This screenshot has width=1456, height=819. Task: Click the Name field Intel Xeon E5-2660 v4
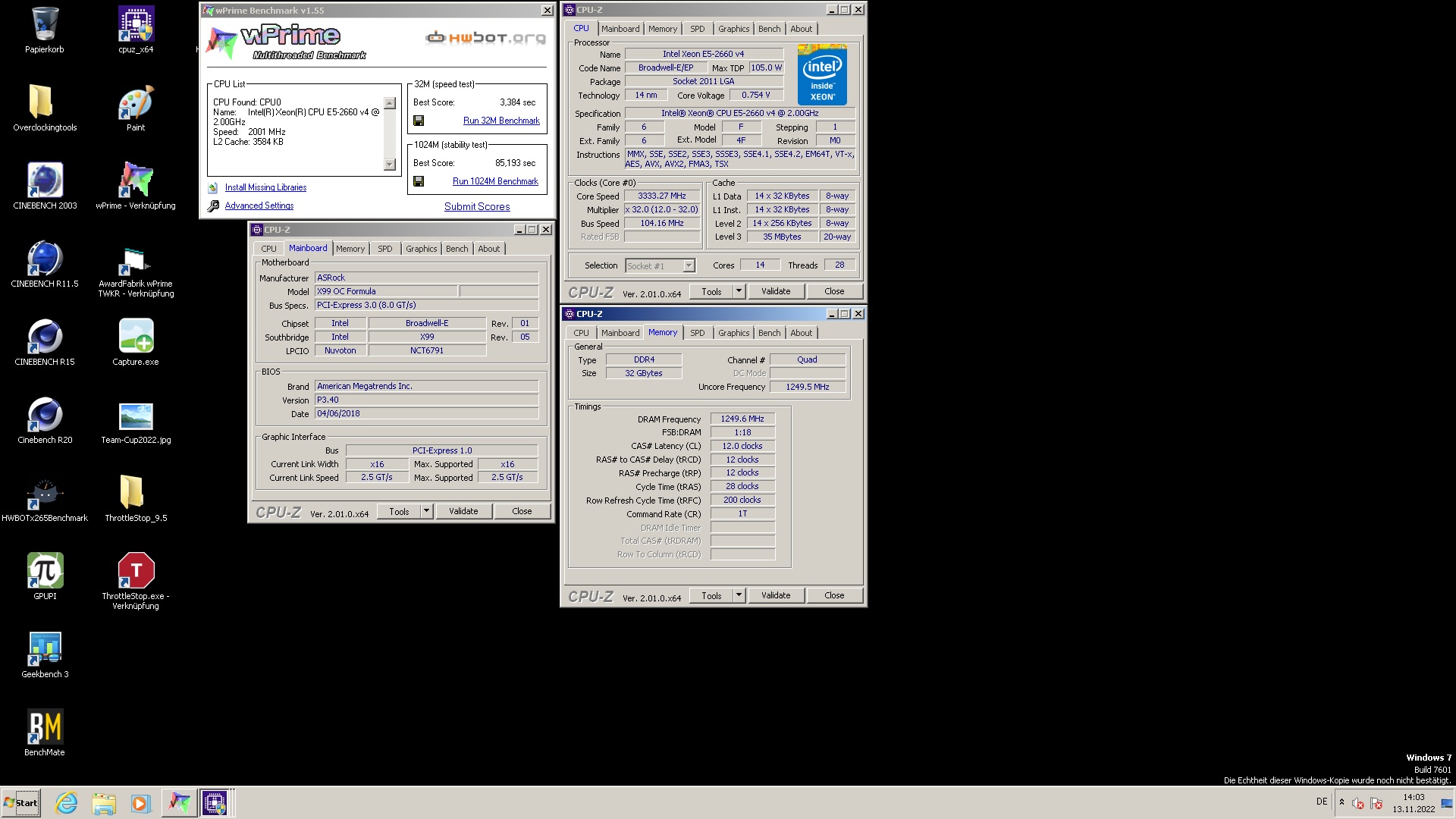[703, 54]
